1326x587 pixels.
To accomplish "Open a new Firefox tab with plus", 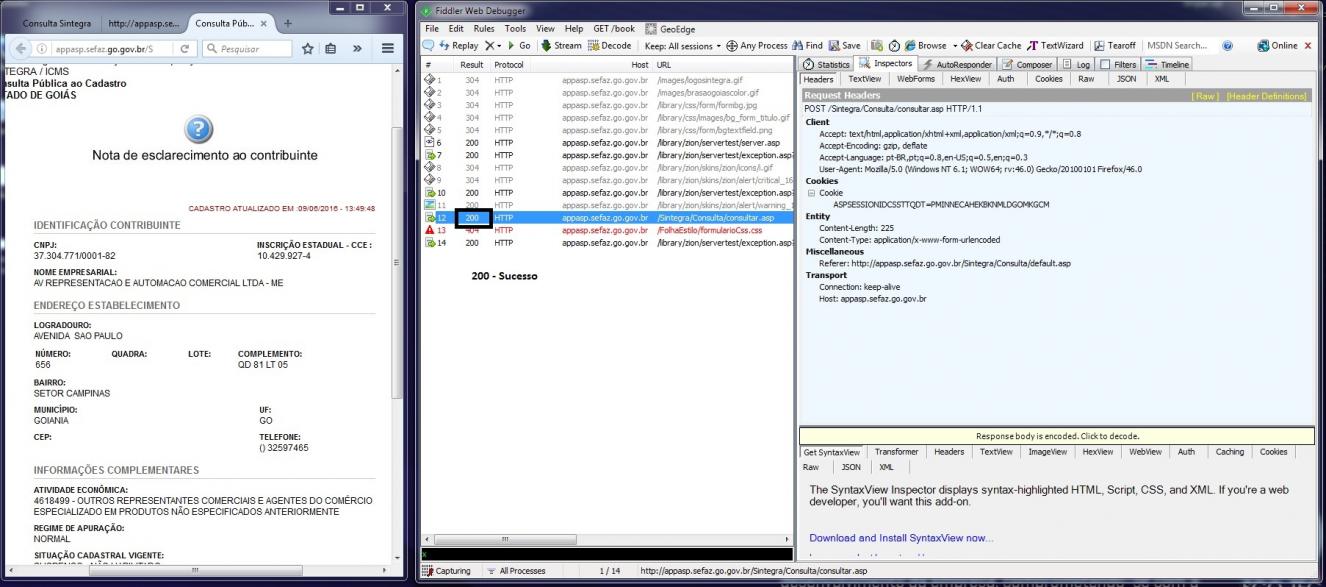I will (288, 23).
